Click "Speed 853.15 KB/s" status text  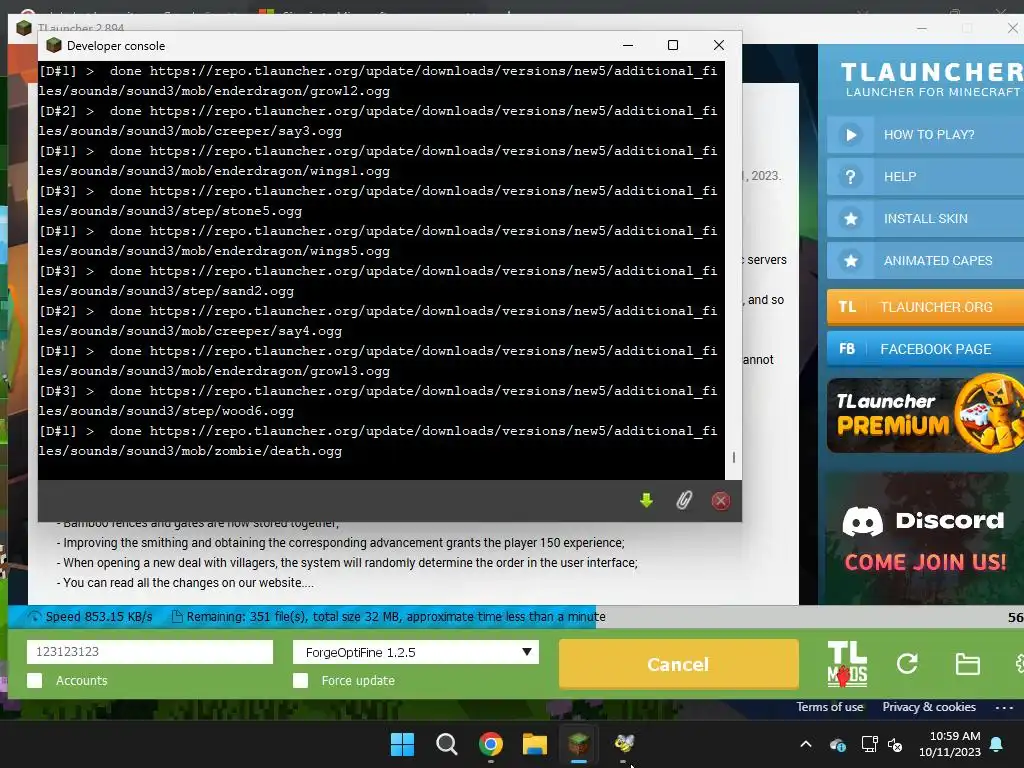tap(99, 616)
